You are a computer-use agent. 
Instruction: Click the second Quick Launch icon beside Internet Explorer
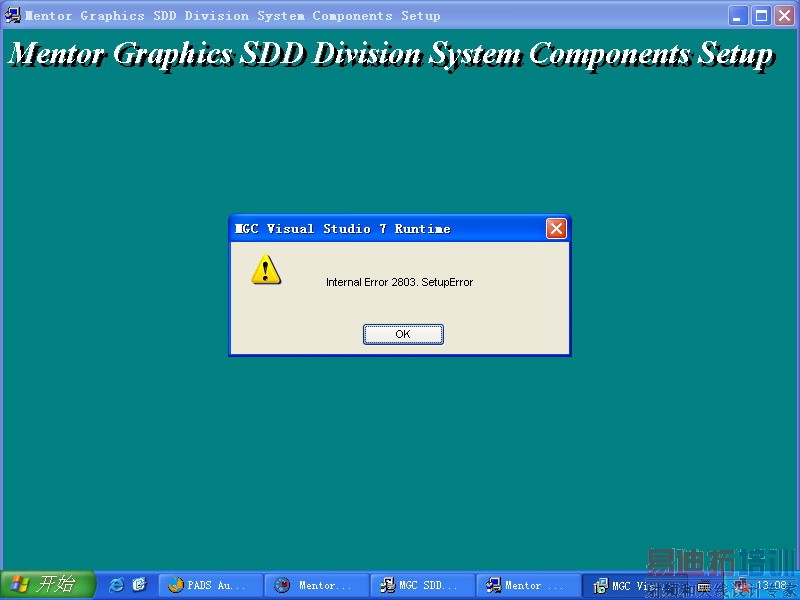point(139,585)
